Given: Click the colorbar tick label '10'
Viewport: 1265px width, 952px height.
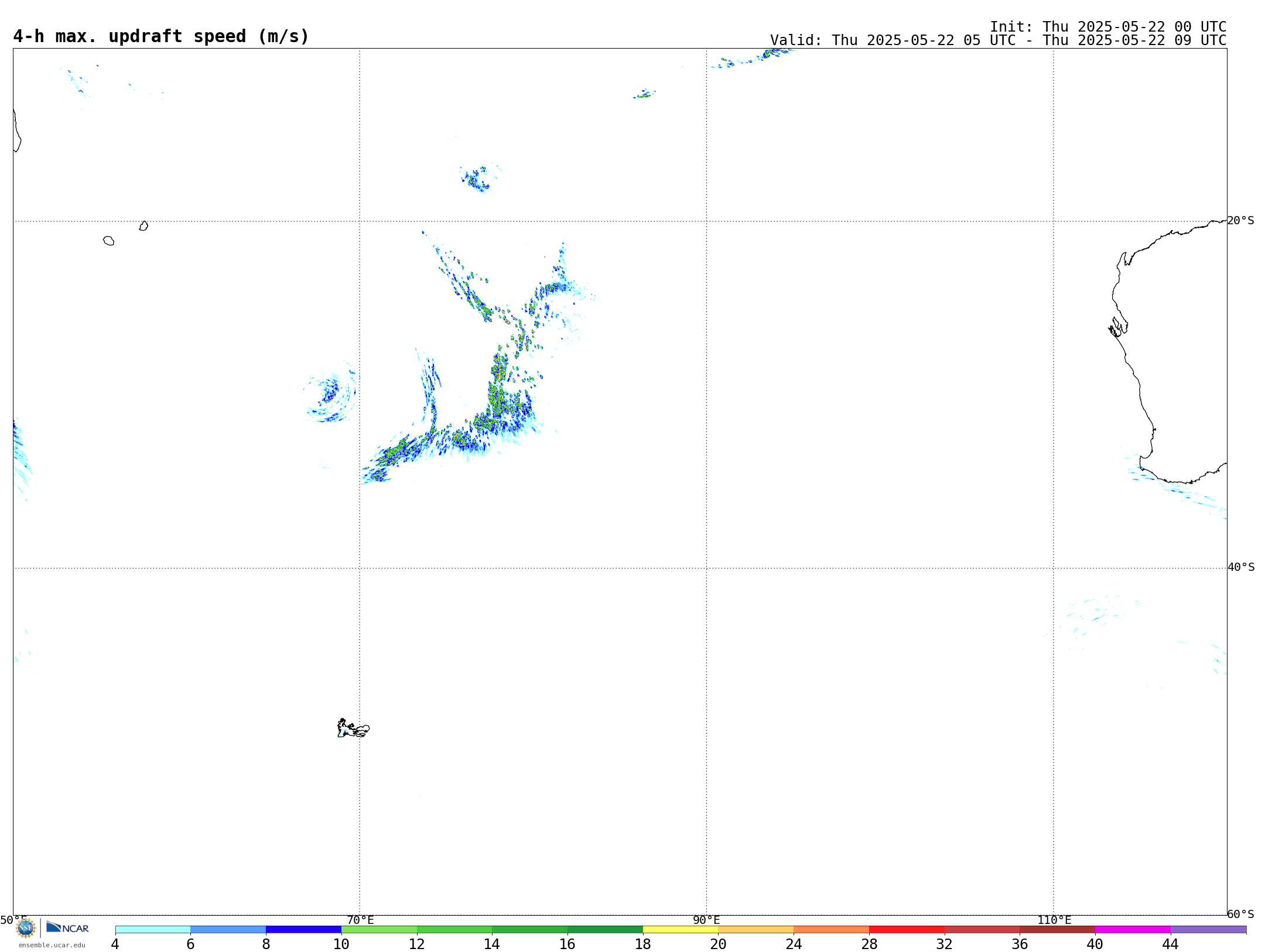Looking at the screenshot, I should pos(341,944).
